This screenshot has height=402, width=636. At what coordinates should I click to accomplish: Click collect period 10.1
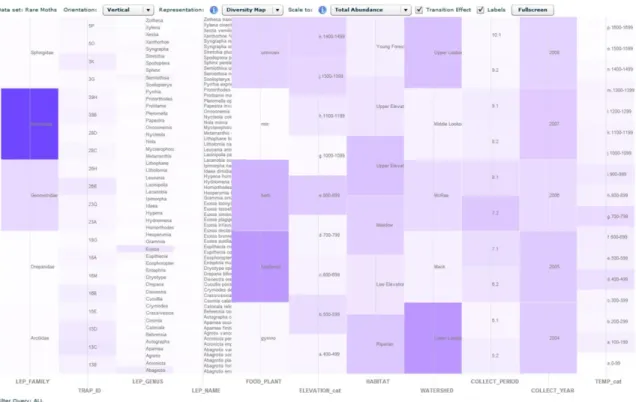496,35
